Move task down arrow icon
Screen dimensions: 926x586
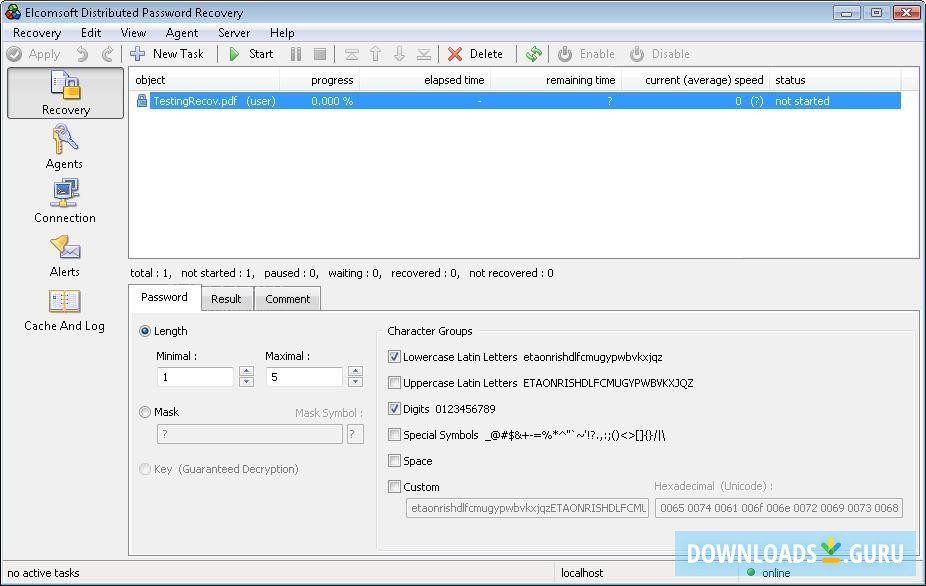(x=400, y=54)
